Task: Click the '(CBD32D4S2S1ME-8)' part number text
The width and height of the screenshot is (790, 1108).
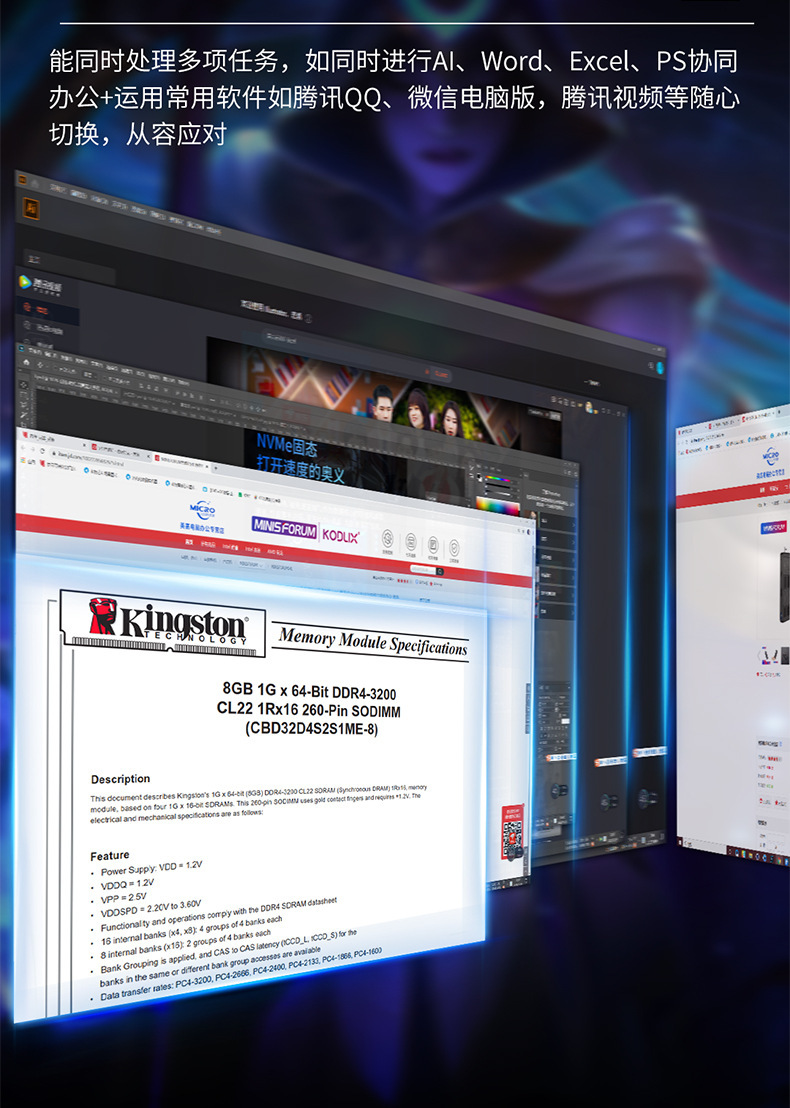Action: coord(311,729)
